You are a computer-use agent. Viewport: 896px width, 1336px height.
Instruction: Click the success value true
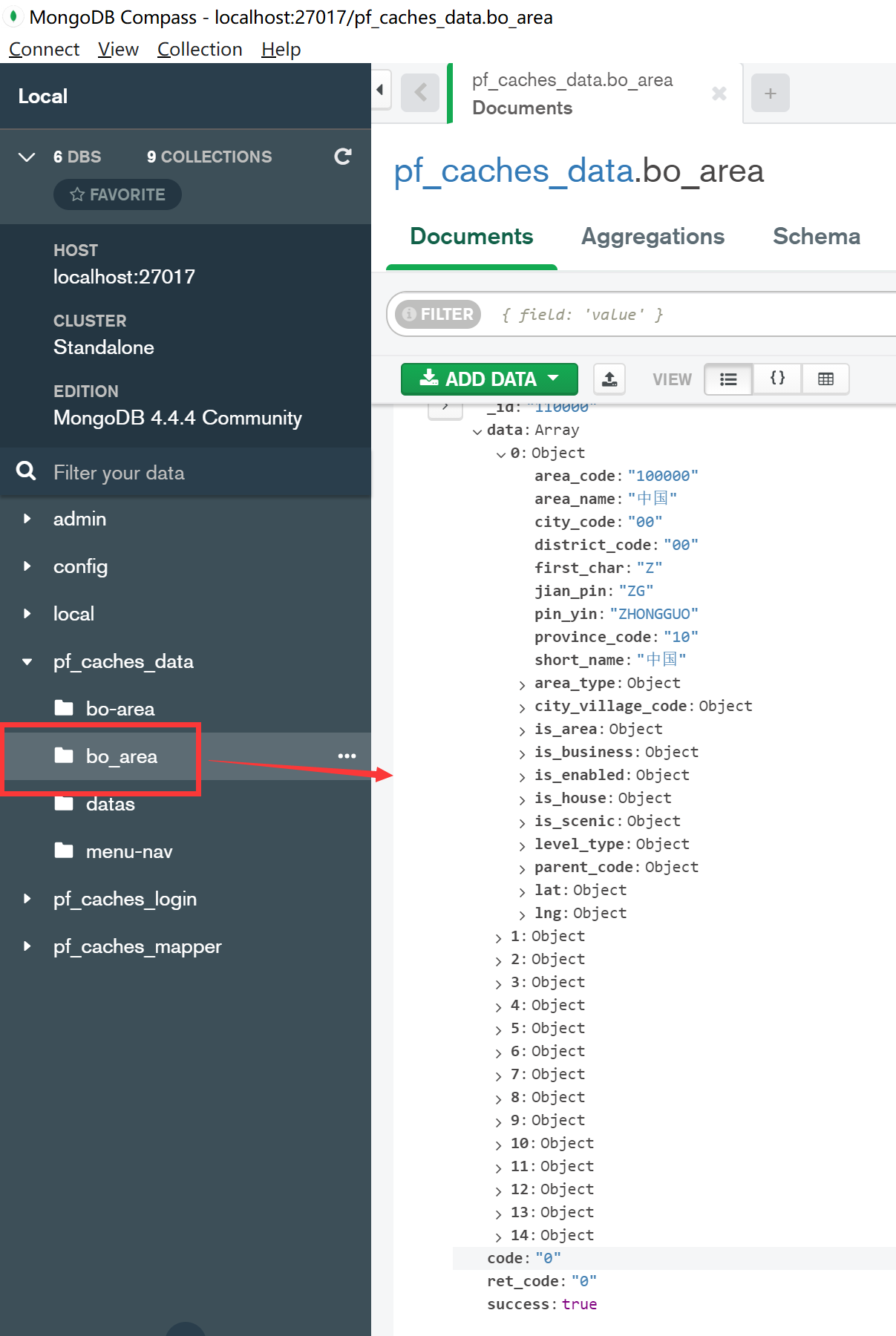pyautogui.click(x=579, y=1304)
